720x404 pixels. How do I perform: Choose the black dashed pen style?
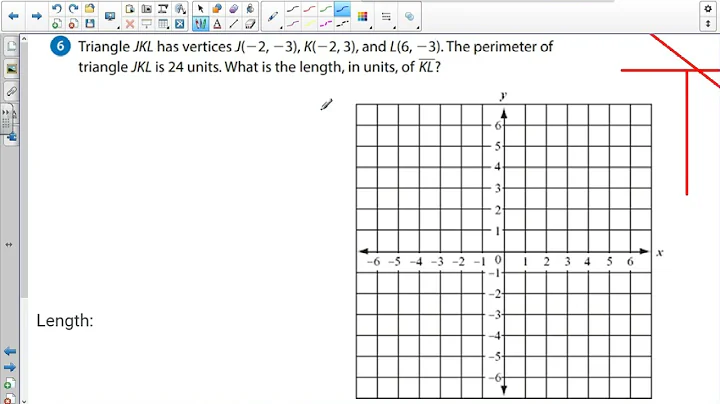pyautogui.click(x=343, y=23)
